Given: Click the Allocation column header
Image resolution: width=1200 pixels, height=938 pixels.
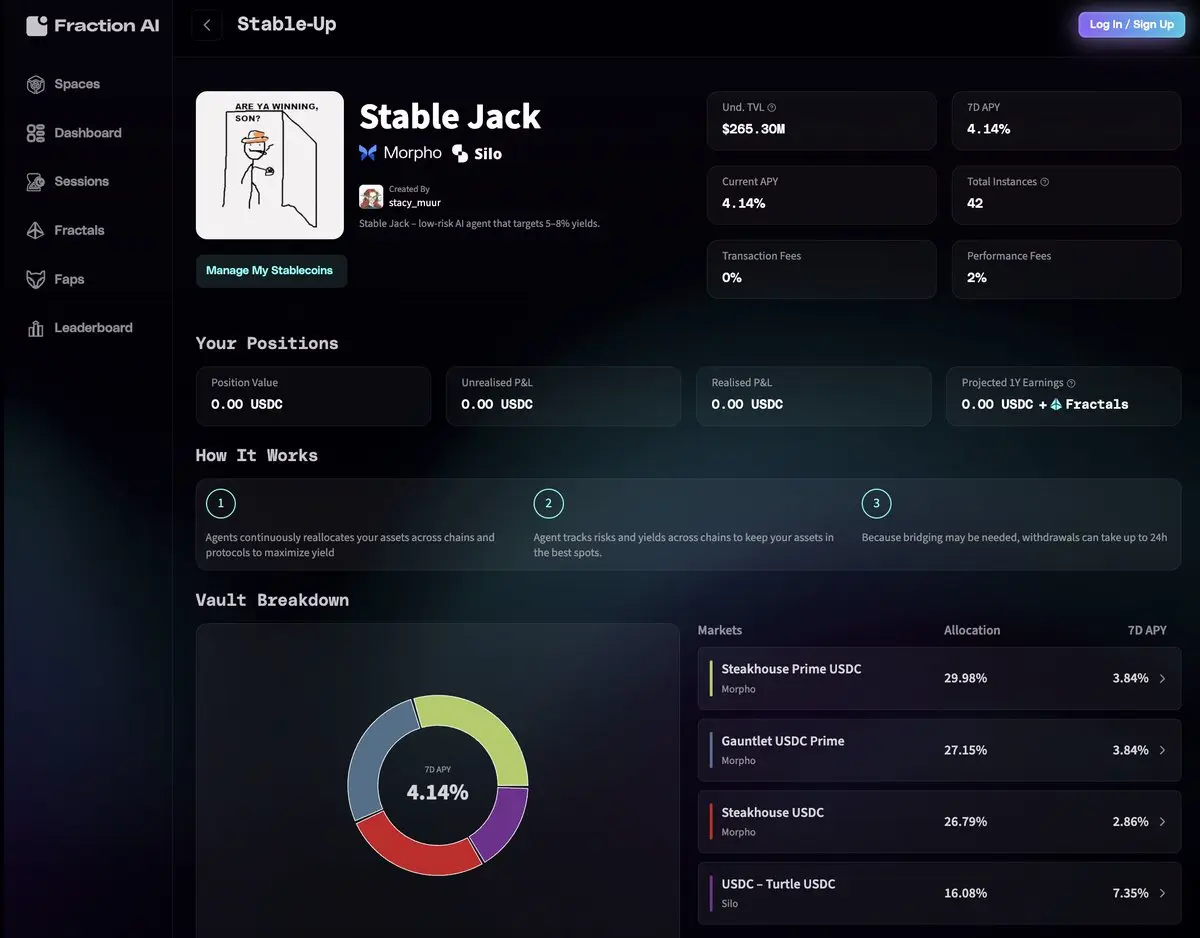Looking at the screenshot, I should [972, 630].
